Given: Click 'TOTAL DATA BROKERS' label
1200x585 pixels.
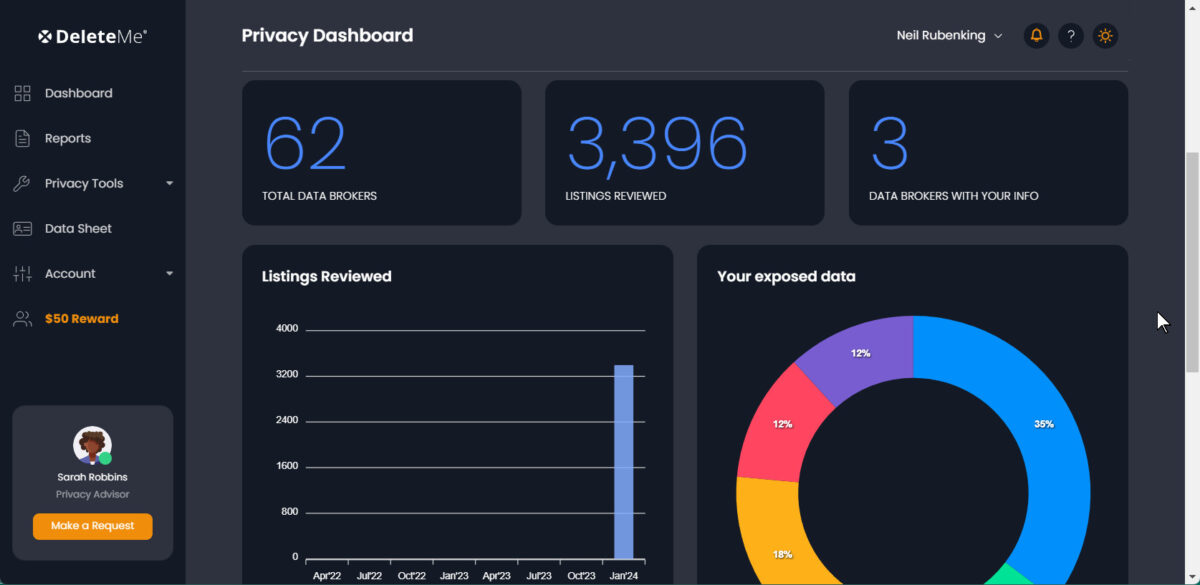Looking at the screenshot, I should [x=319, y=196].
